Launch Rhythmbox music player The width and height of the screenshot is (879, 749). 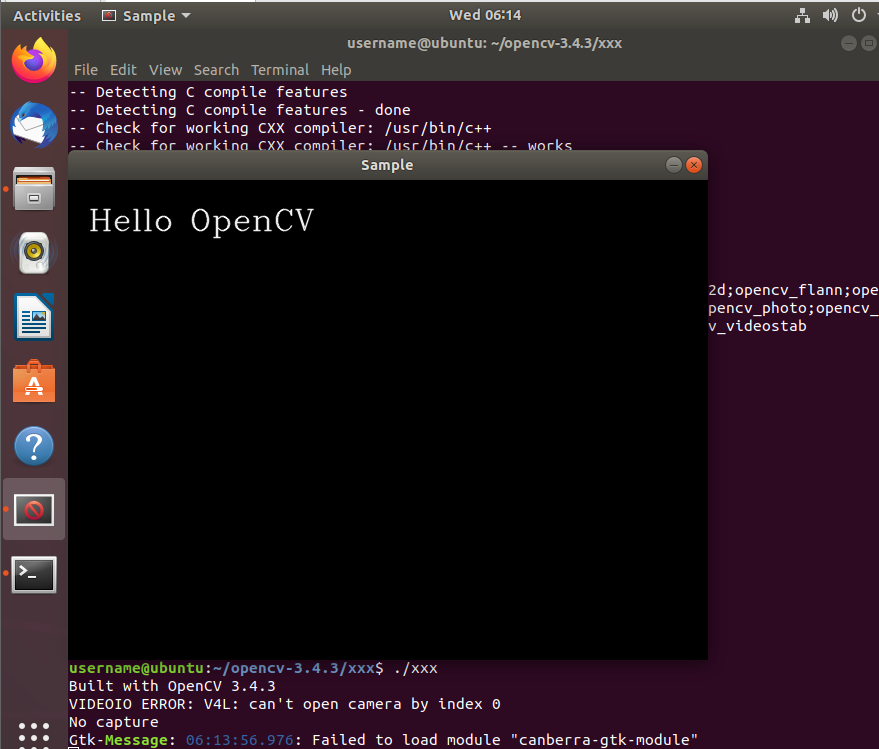[34, 253]
